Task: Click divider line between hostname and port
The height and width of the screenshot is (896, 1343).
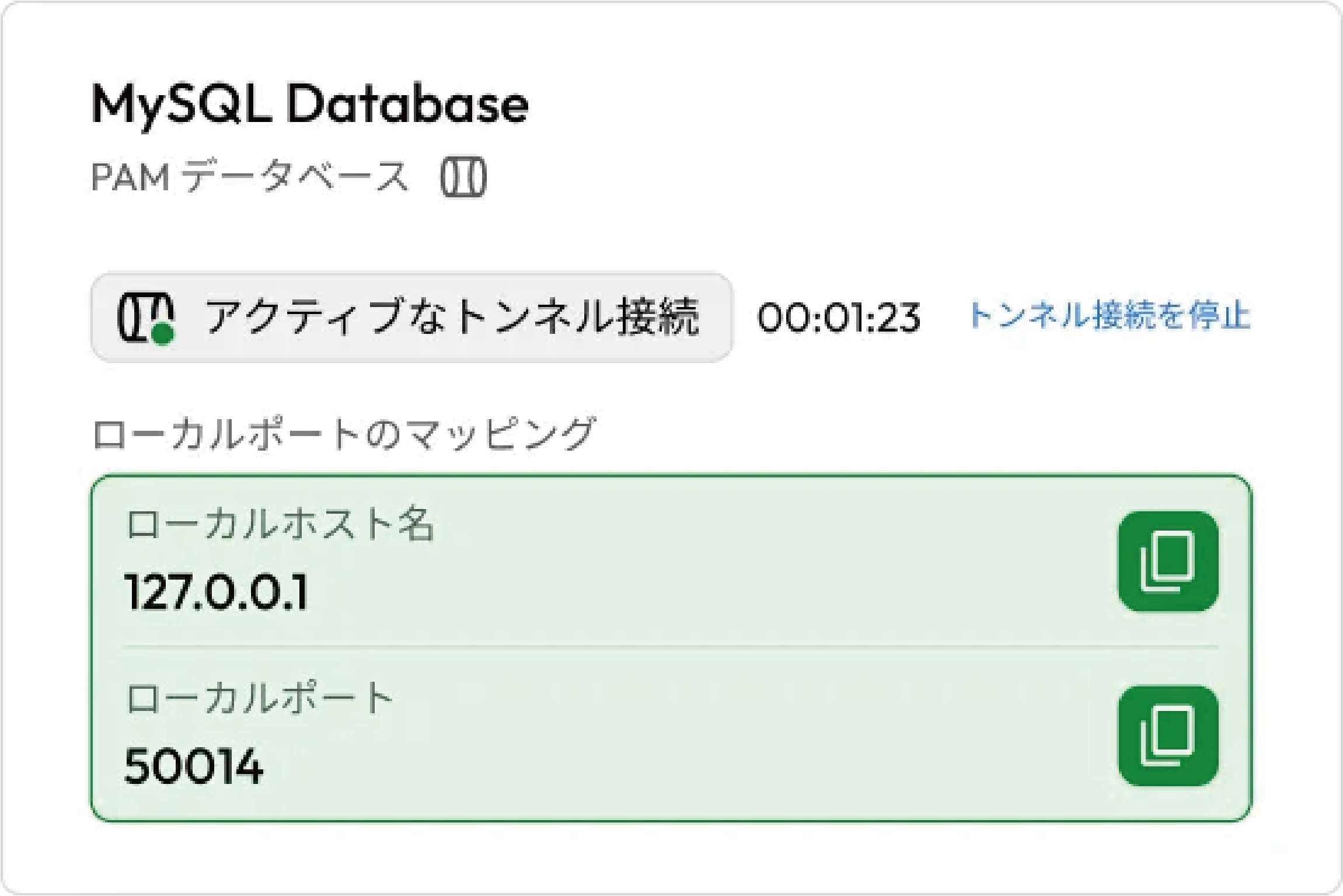Action: pyautogui.click(x=671, y=647)
